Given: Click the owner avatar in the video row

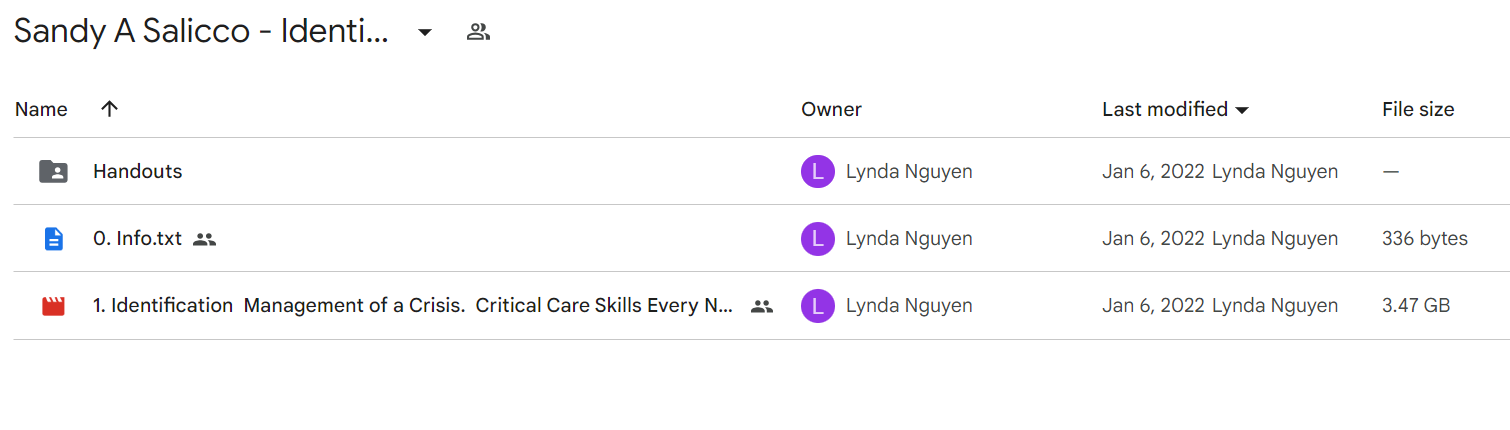Looking at the screenshot, I should coord(817,306).
